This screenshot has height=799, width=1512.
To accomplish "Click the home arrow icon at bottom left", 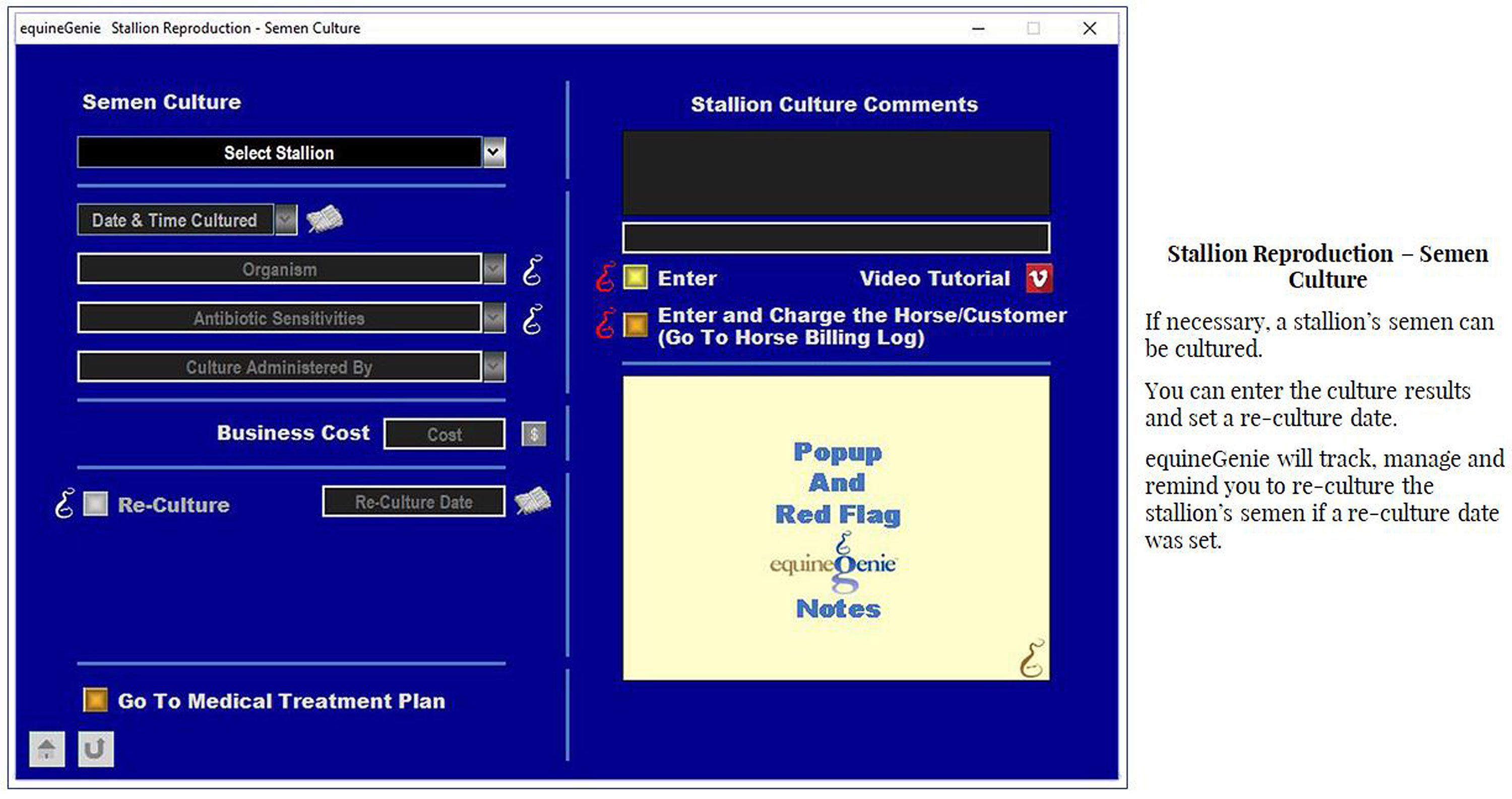I will (47, 749).
